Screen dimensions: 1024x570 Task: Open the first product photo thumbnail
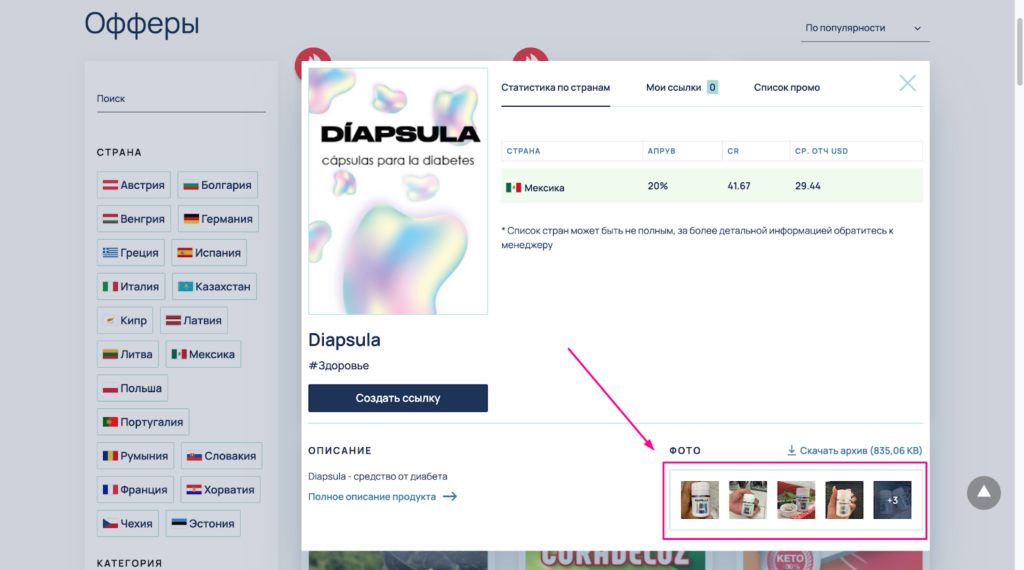(x=700, y=500)
